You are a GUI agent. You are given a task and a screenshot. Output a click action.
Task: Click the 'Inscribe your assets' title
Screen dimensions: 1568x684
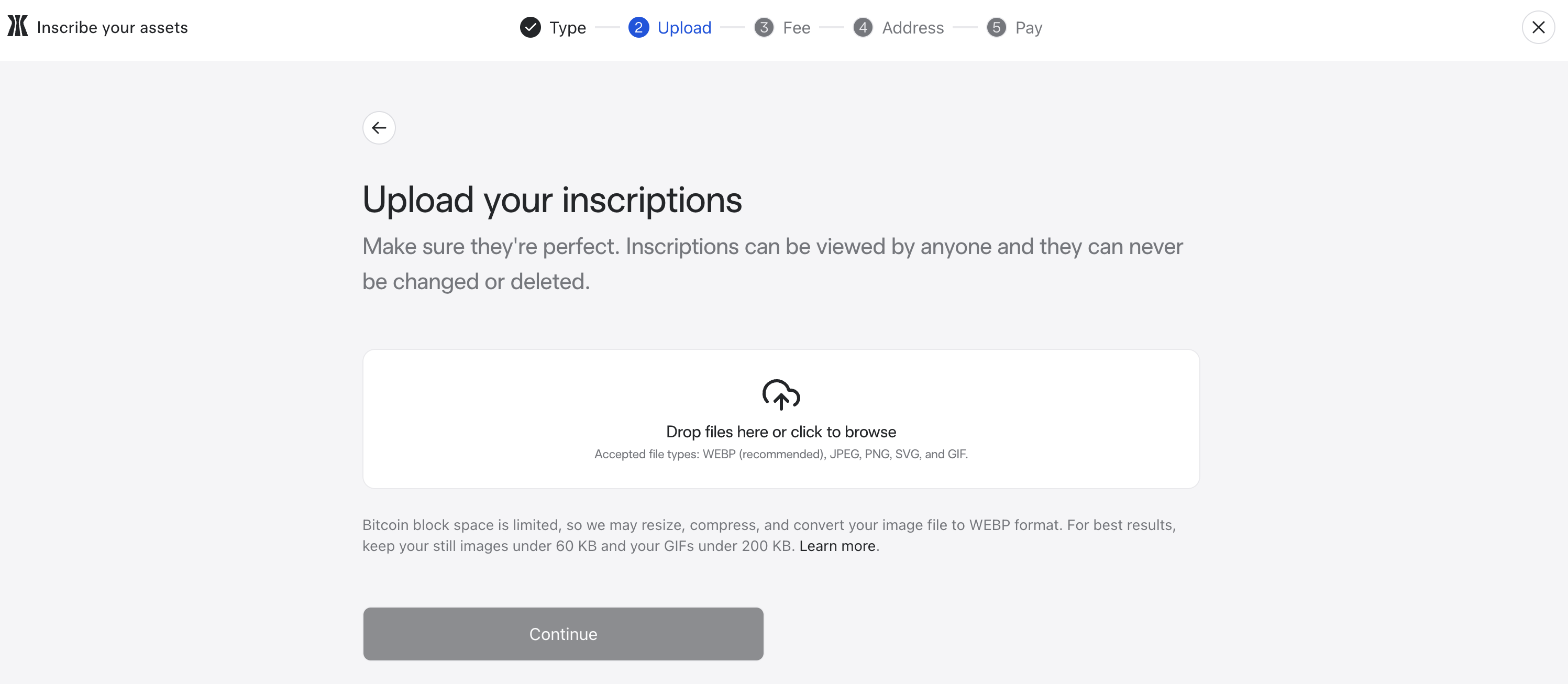112,27
